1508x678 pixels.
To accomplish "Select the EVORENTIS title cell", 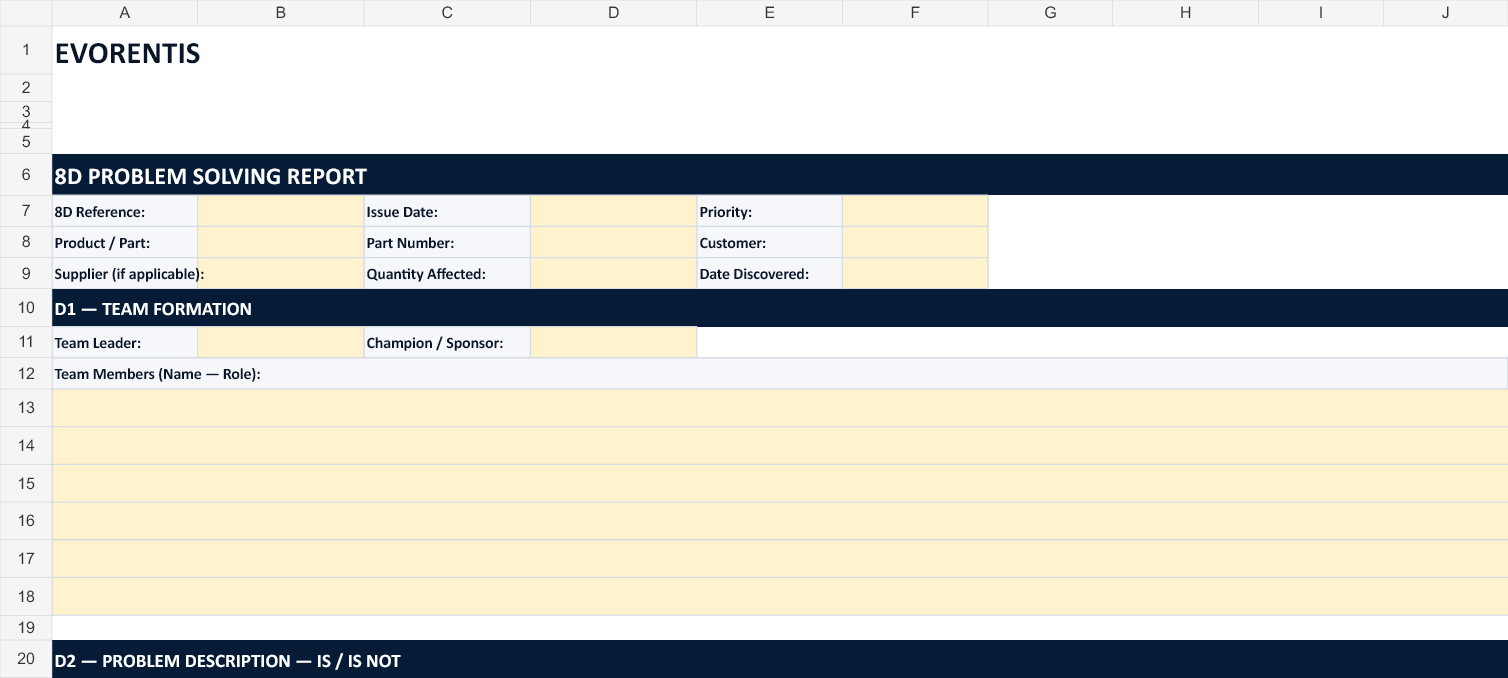I will click(125, 50).
